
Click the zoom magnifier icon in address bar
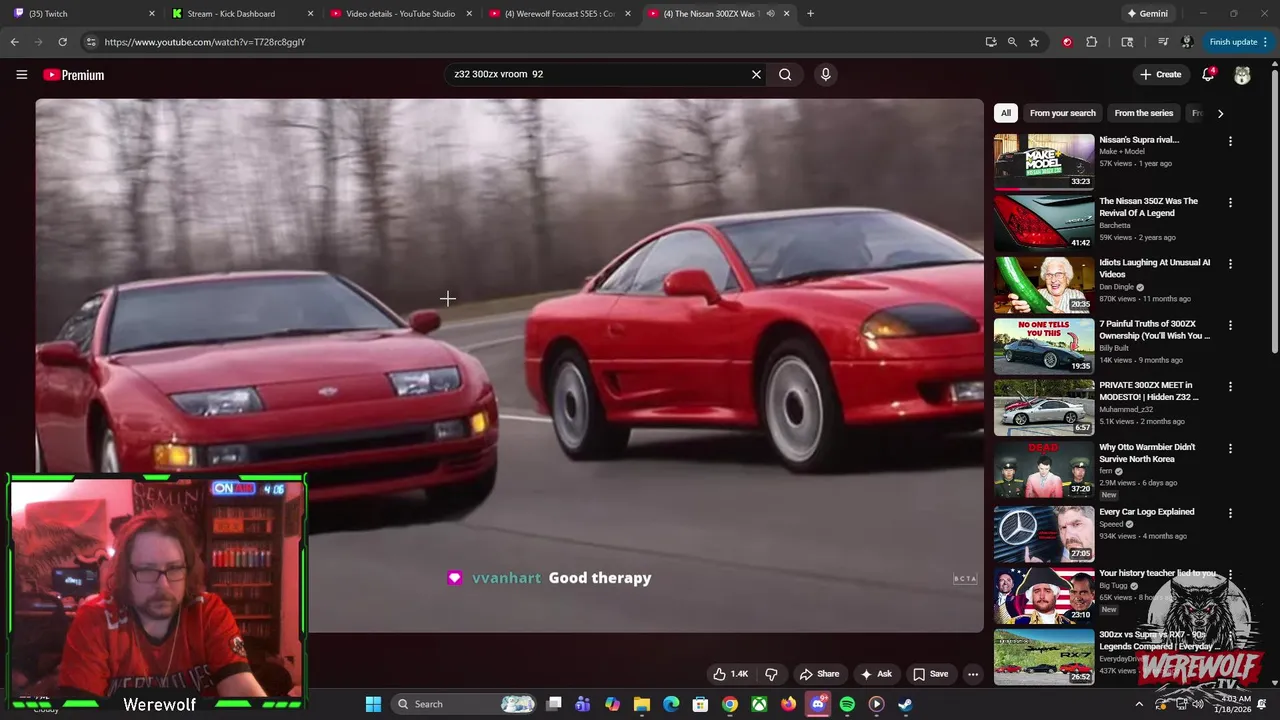(x=1012, y=42)
